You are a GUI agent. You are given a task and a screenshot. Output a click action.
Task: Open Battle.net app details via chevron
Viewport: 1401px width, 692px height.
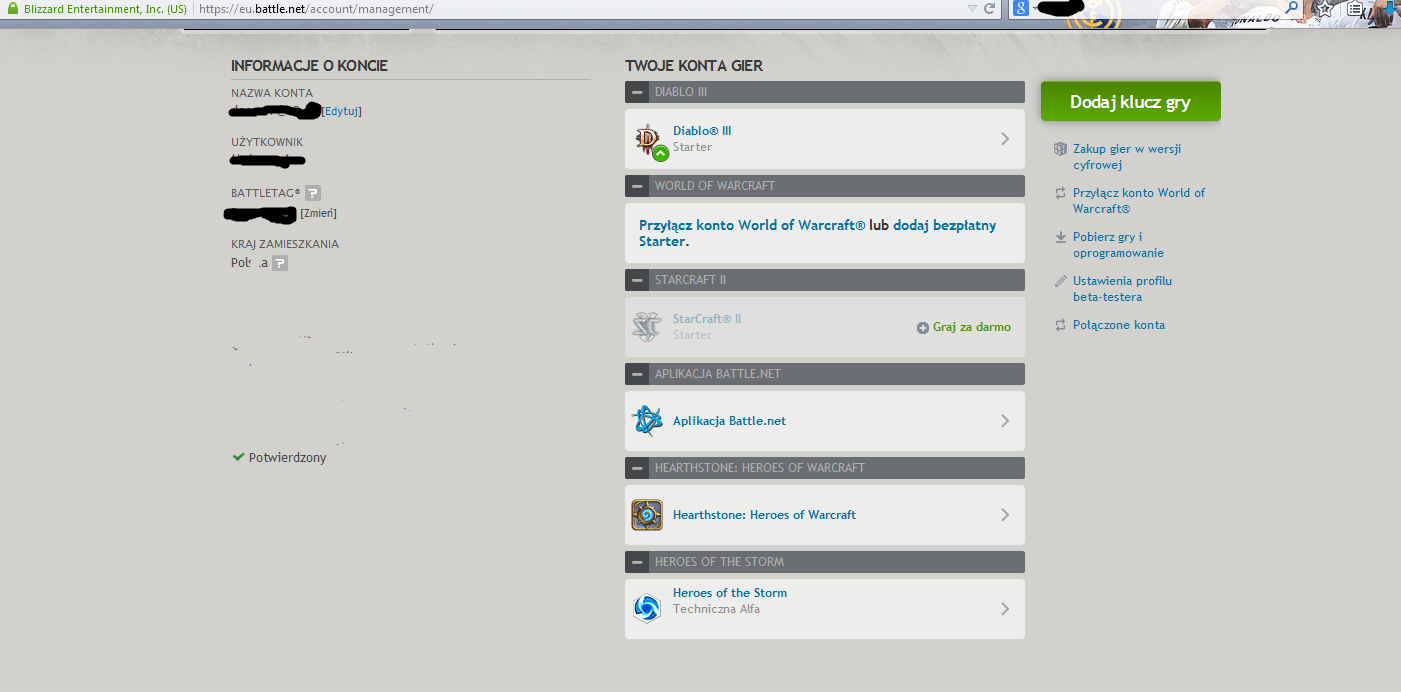point(1005,421)
